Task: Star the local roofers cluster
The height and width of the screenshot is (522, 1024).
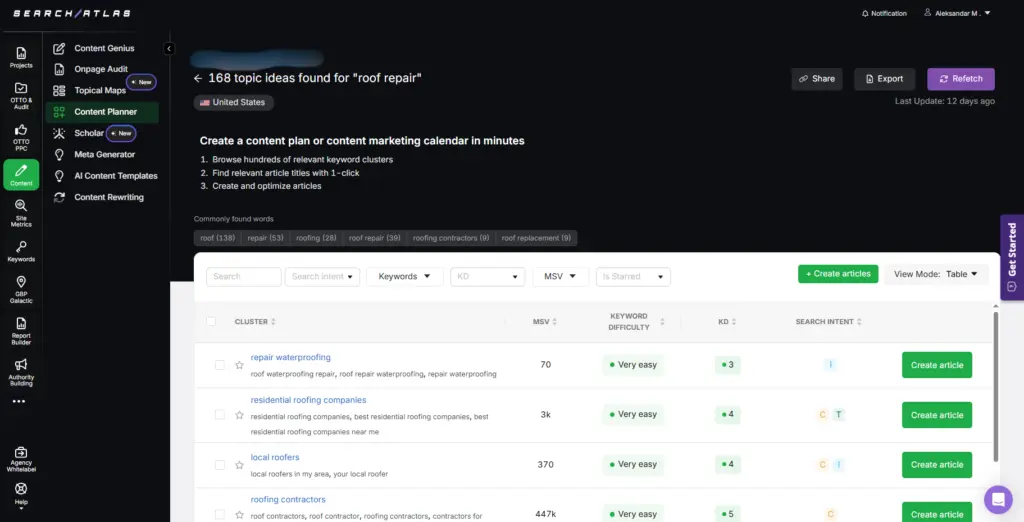Action: point(239,465)
